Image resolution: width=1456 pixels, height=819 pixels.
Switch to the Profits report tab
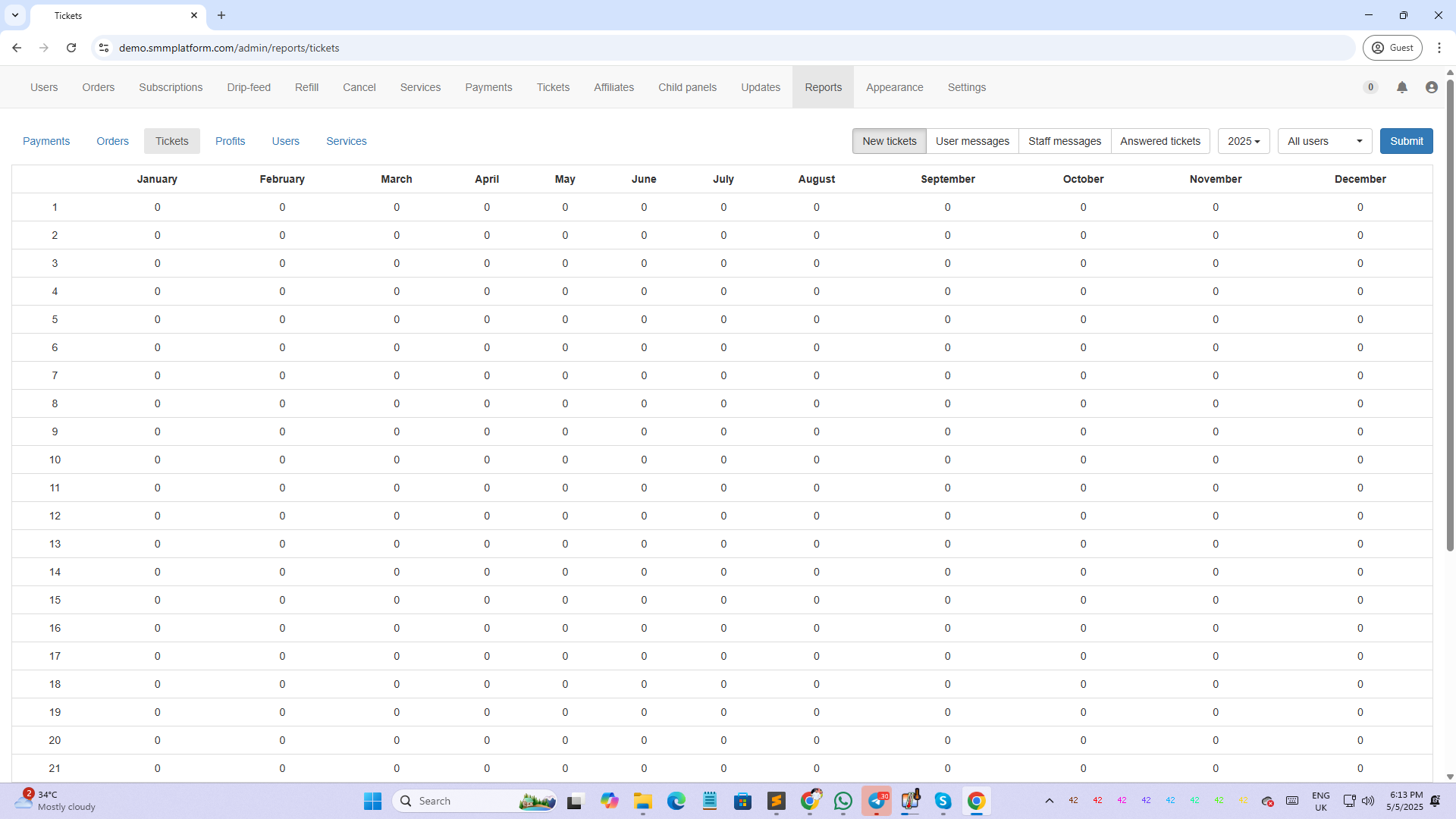click(x=230, y=141)
